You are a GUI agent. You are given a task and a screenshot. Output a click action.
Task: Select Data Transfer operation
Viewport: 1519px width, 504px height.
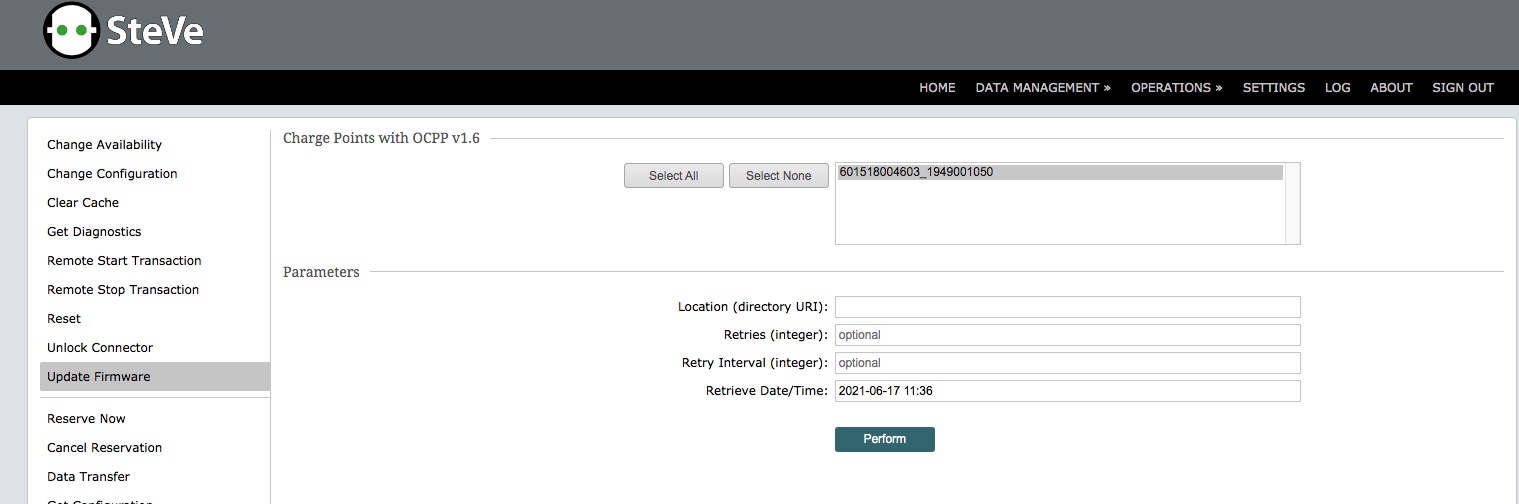pos(155,477)
